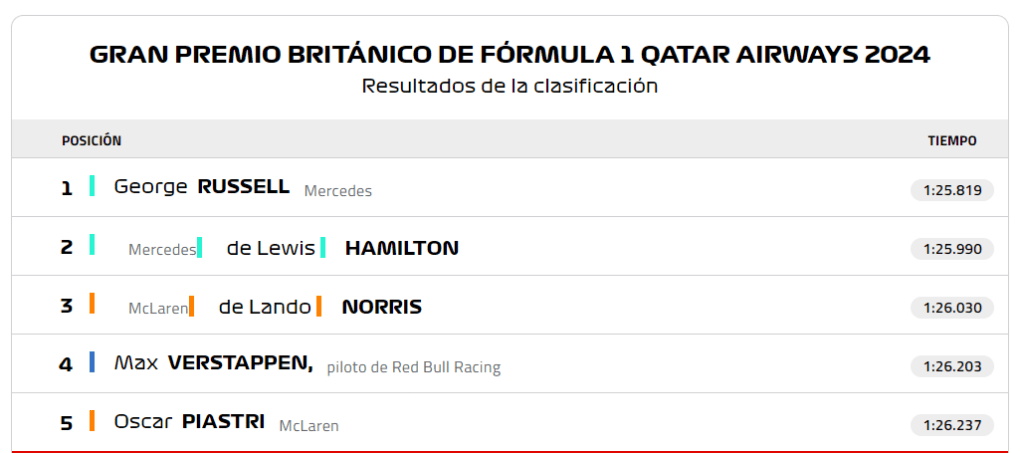
Task: Click the TIEMPO column header
Action: 952,141
